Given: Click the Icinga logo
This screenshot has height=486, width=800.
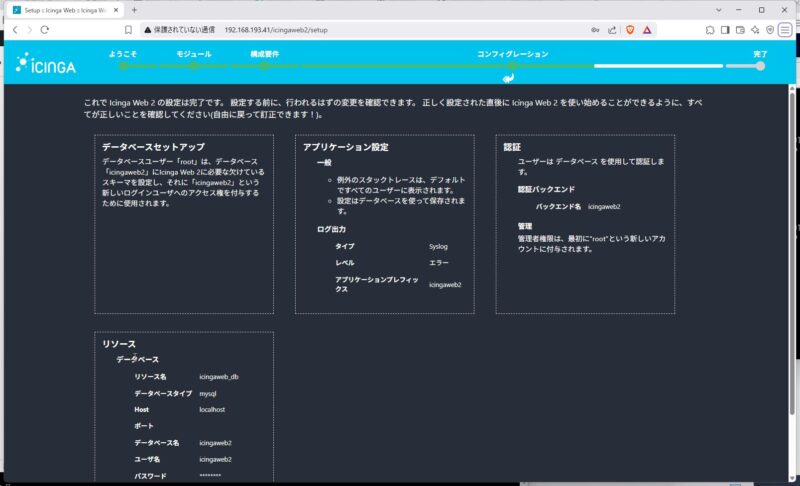Looking at the screenshot, I should point(46,63).
